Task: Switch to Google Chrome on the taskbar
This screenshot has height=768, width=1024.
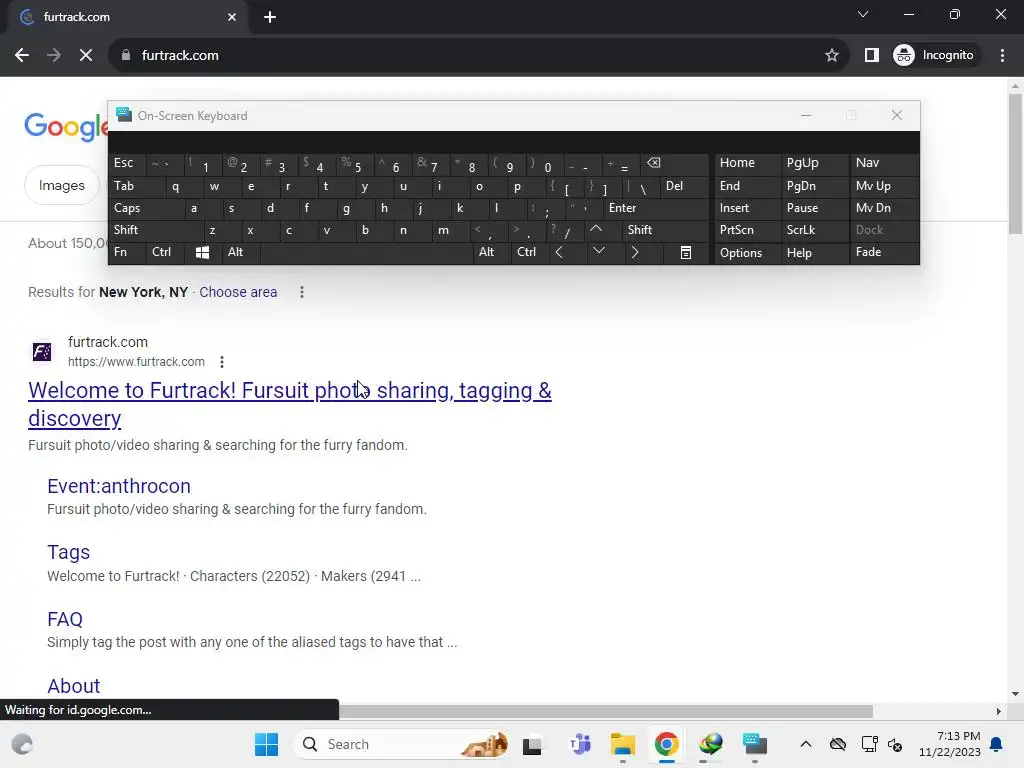Action: click(x=666, y=744)
